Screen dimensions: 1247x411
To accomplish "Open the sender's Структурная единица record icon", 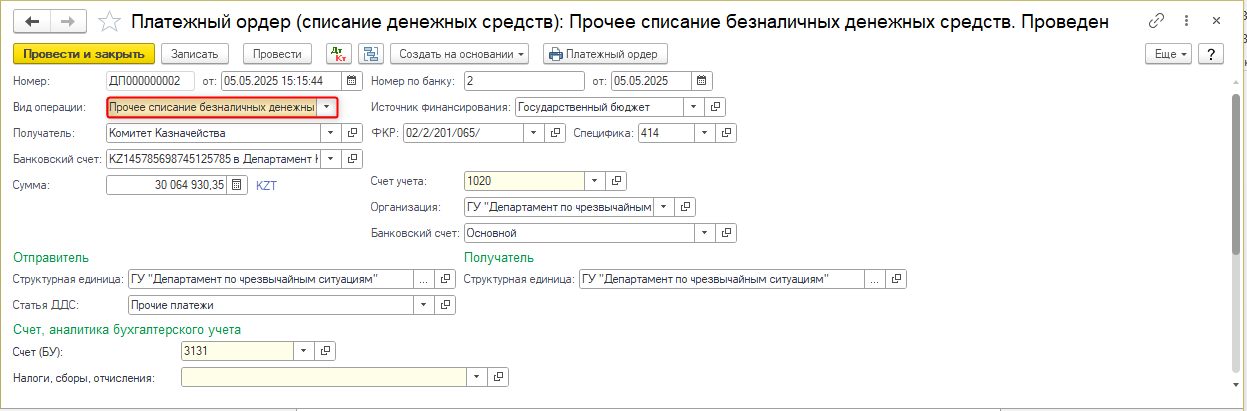I will point(445,279).
